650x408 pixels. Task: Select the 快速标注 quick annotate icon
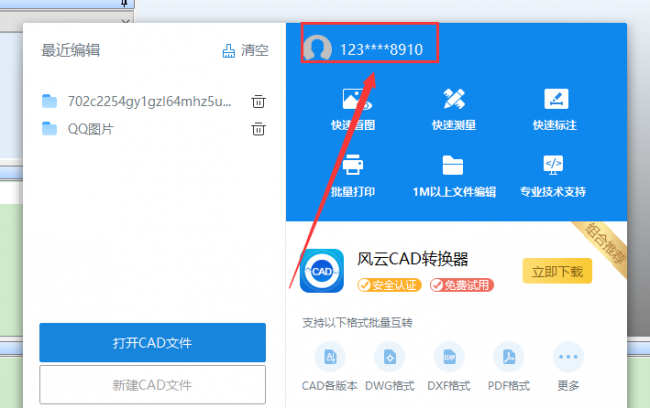tap(555, 99)
